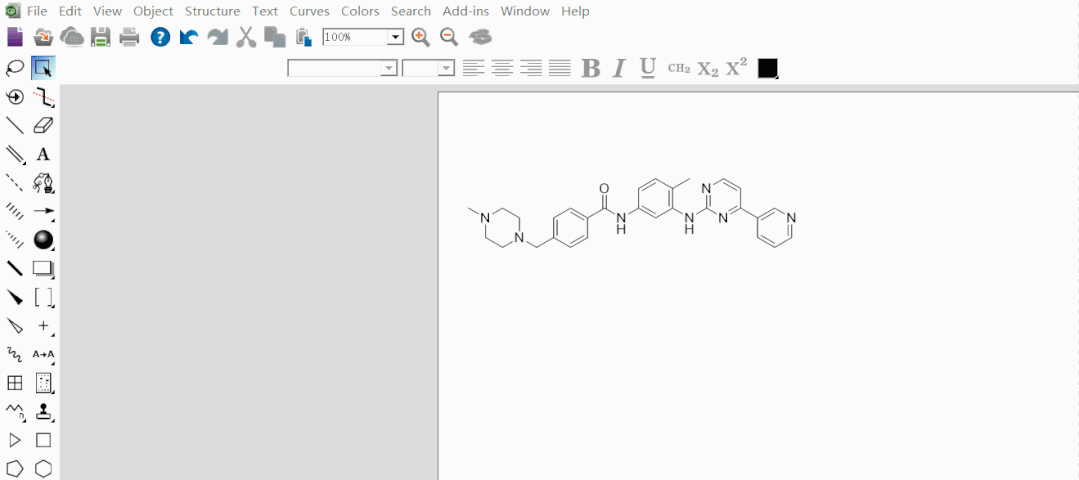Select the Pen drawing tool
Image resolution: width=1079 pixels, height=480 pixels.
pyautogui.click(x=43, y=182)
